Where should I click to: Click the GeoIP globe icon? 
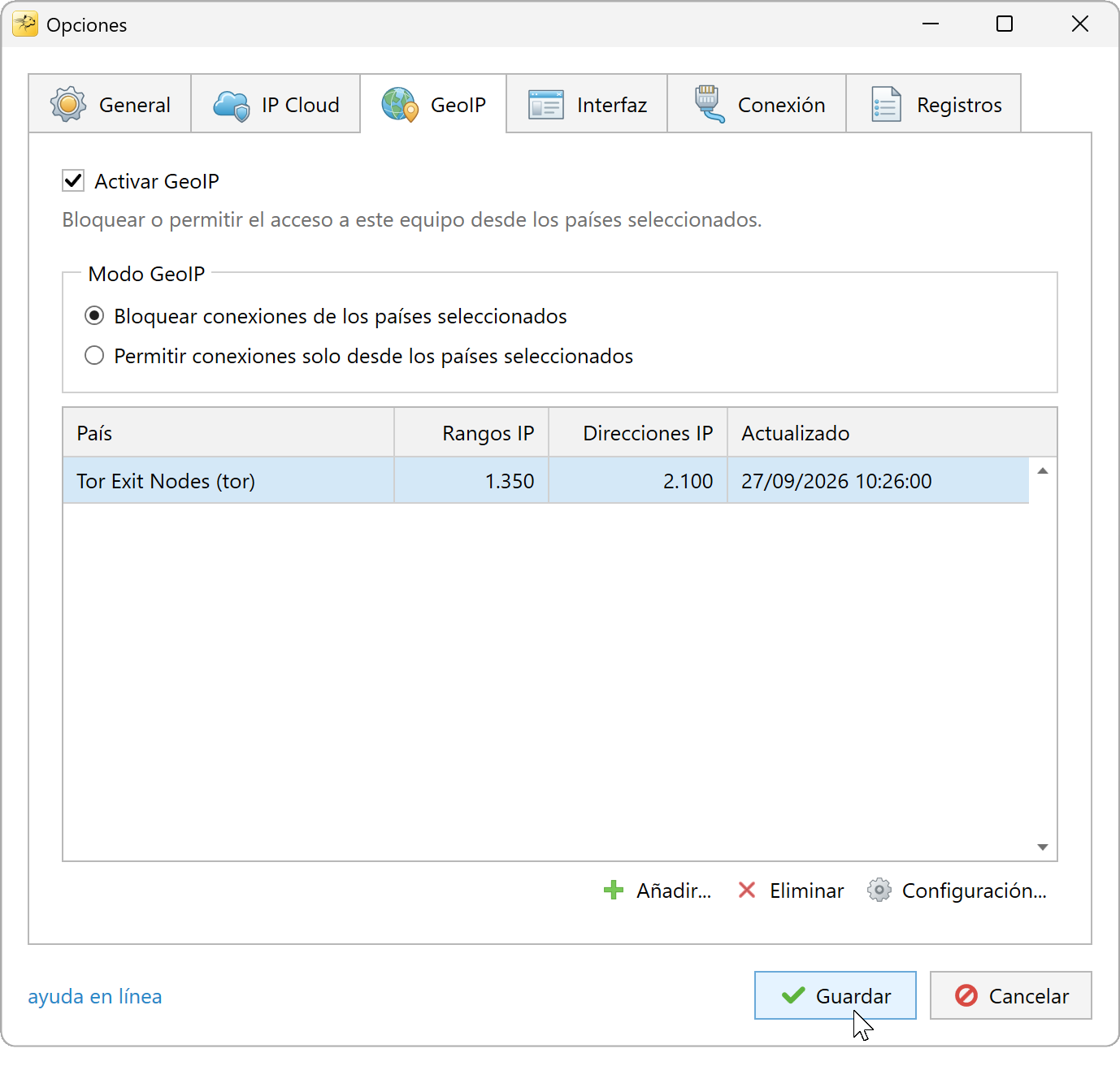point(400,105)
